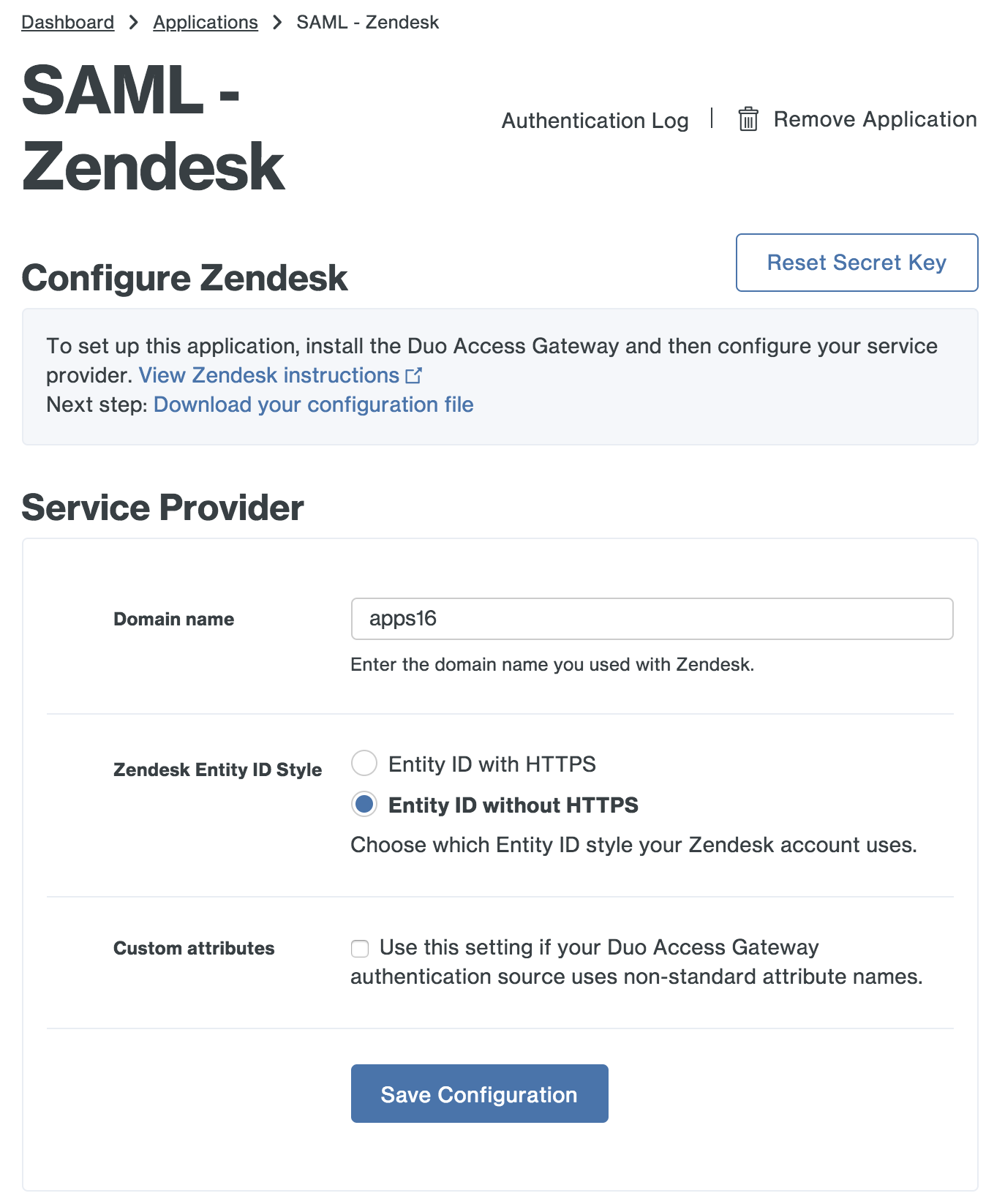Click the Entity ID without HTTPS label
This screenshot has height=1204, width=1005.
pyautogui.click(x=513, y=805)
